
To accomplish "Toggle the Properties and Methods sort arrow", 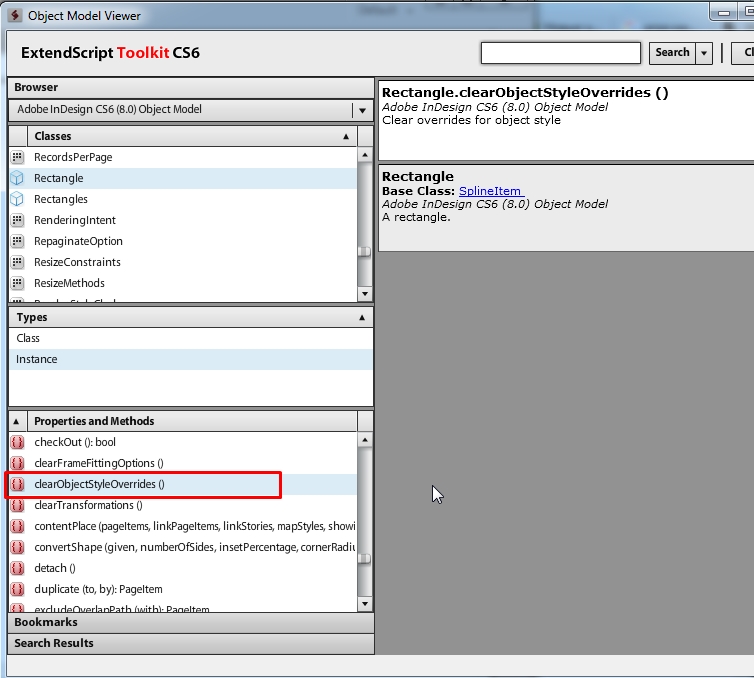I will pos(16,422).
